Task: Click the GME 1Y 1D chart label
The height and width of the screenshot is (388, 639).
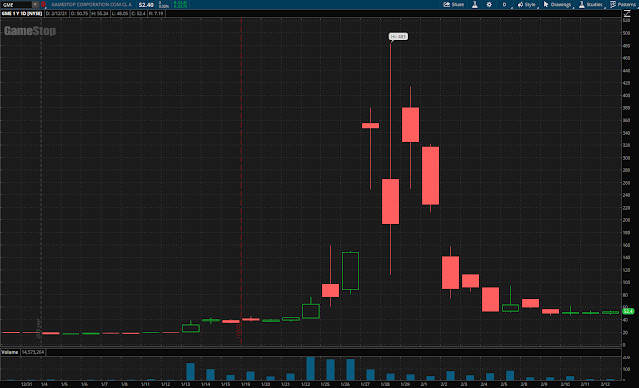Action: pyautogui.click(x=22, y=13)
